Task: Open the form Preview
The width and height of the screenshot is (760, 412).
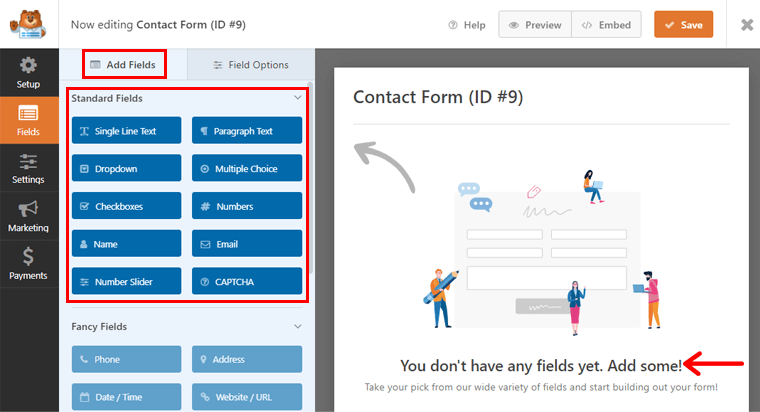Action: (535, 25)
